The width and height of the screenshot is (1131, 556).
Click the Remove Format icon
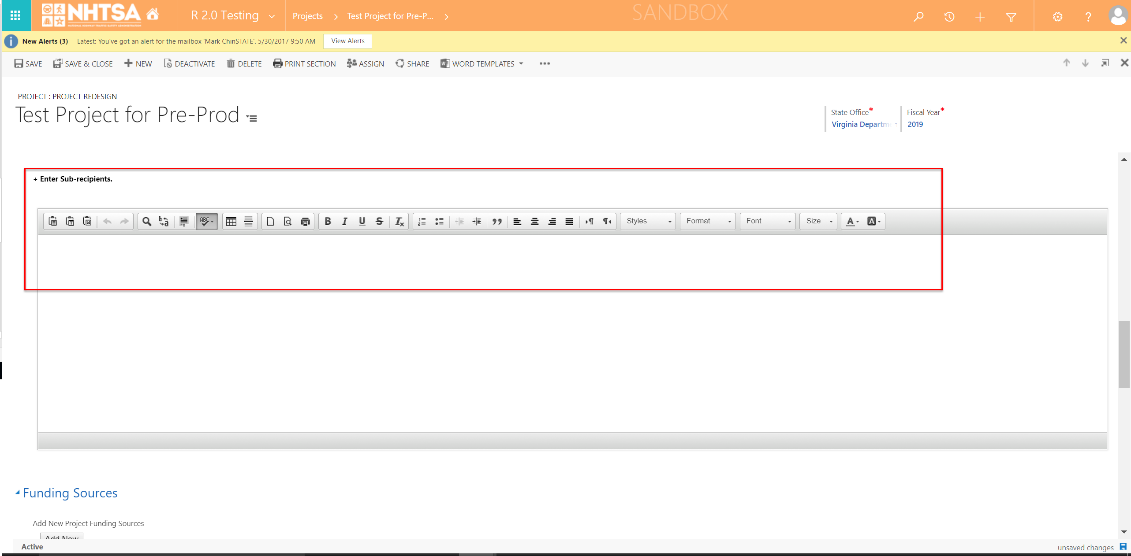(x=399, y=221)
